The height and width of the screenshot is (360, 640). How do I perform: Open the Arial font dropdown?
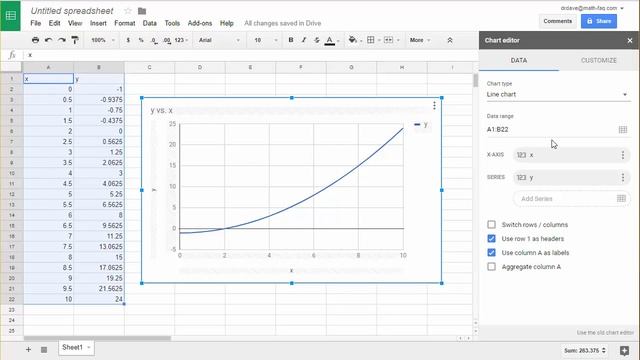pos(219,40)
